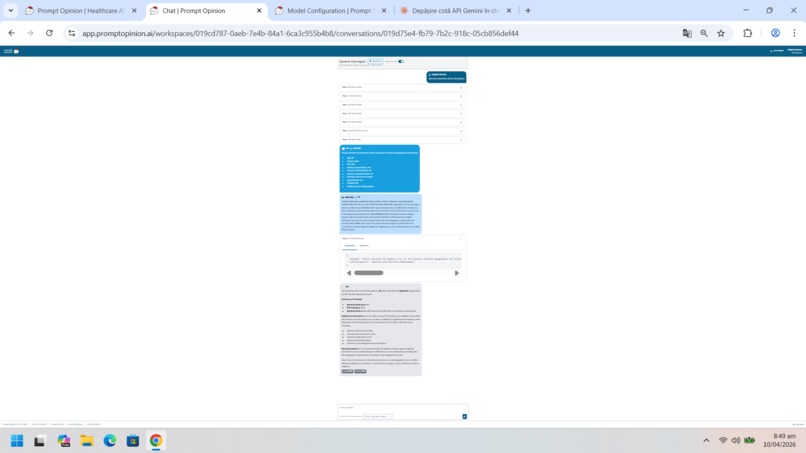The height and width of the screenshot is (453, 806).
Task: Open a new browser tab with plus icon
Action: [528, 10]
